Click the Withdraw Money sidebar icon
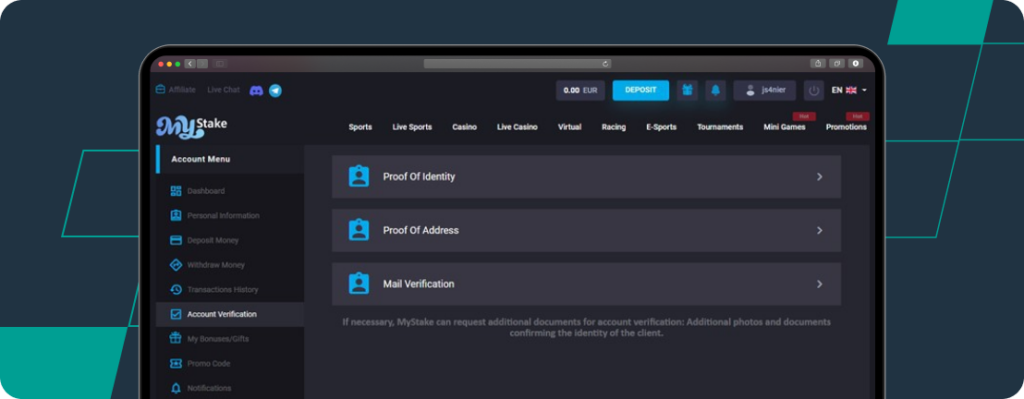The width and height of the screenshot is (1024, 399). coord(176,265)
